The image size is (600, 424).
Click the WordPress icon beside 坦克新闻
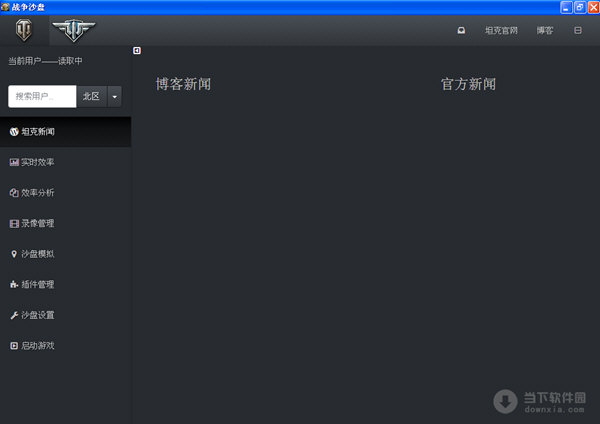tap(14, 132)
